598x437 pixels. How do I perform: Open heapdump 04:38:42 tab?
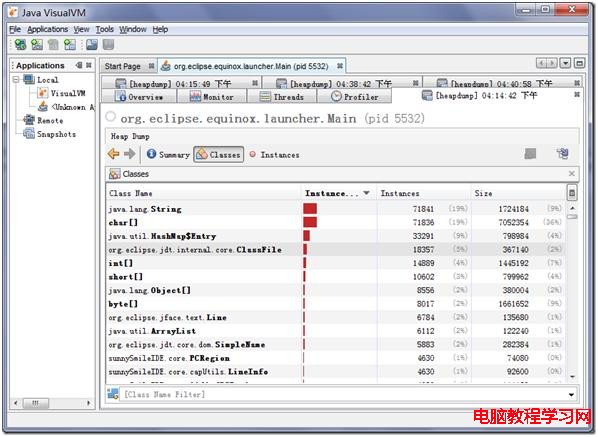341,84
